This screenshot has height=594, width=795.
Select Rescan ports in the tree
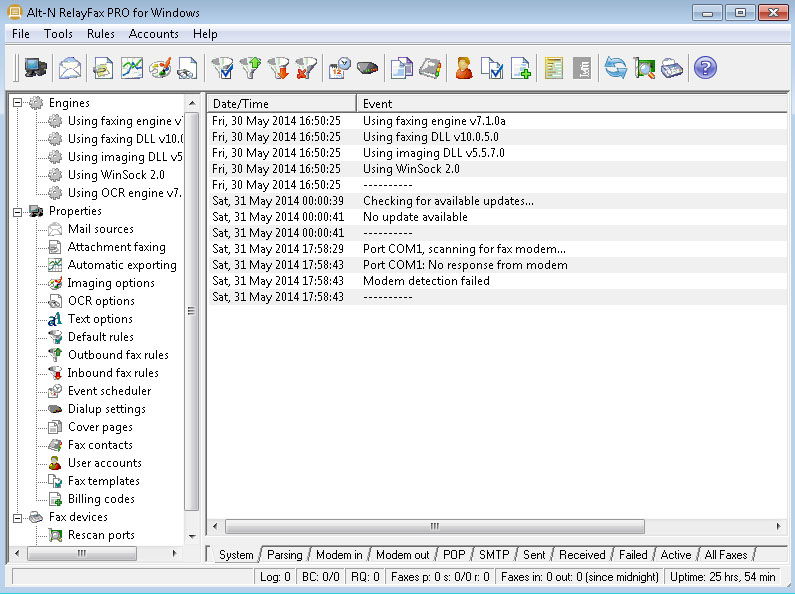pyautogui.click(x=101, y=535)
